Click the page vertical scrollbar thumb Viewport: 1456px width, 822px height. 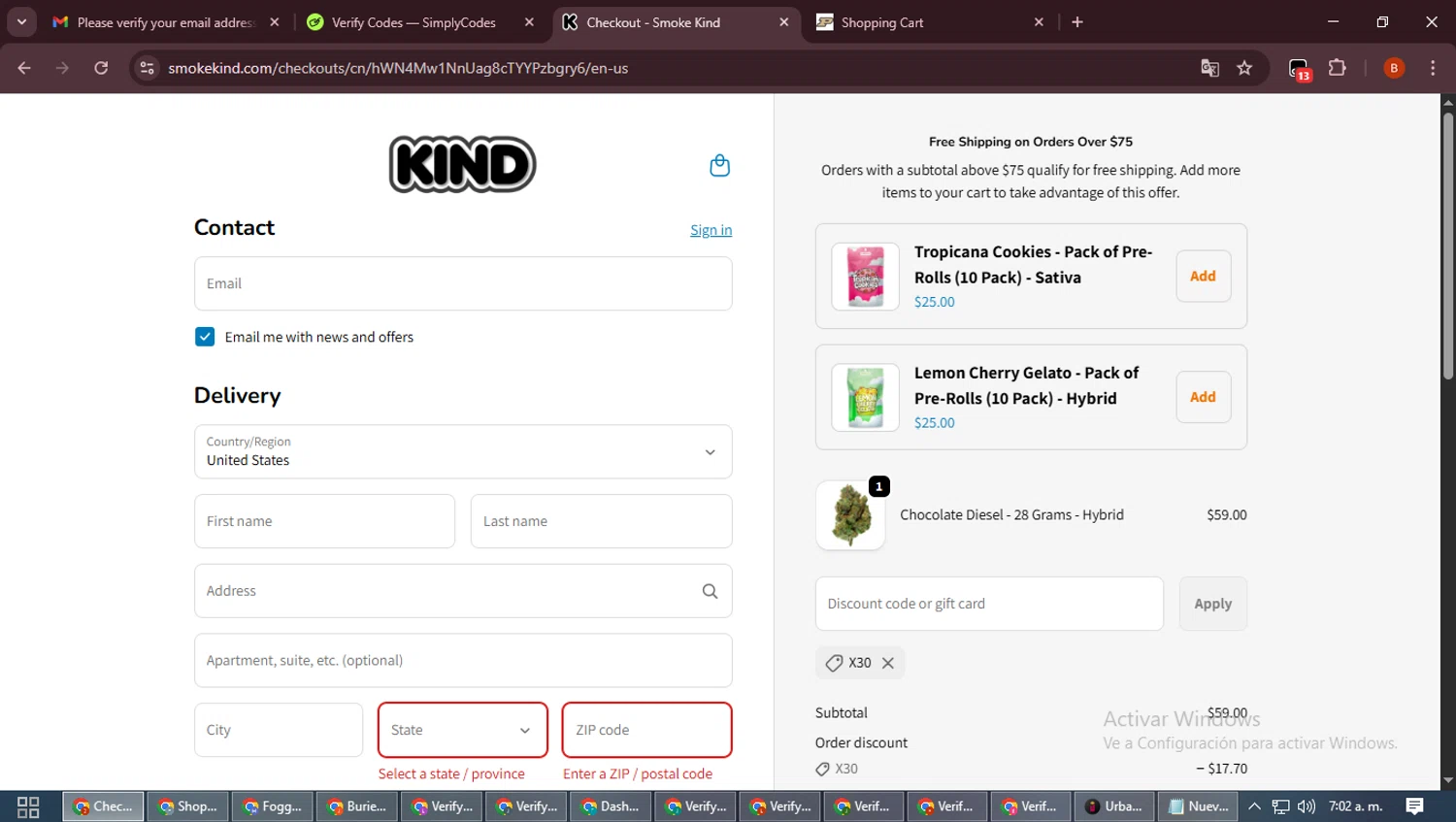(1447, 245)
